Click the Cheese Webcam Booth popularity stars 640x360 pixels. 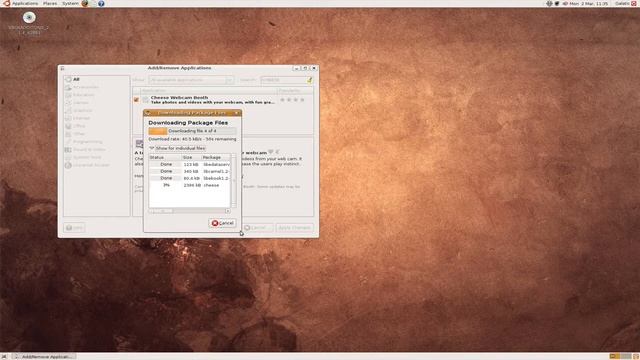[292, 100]
